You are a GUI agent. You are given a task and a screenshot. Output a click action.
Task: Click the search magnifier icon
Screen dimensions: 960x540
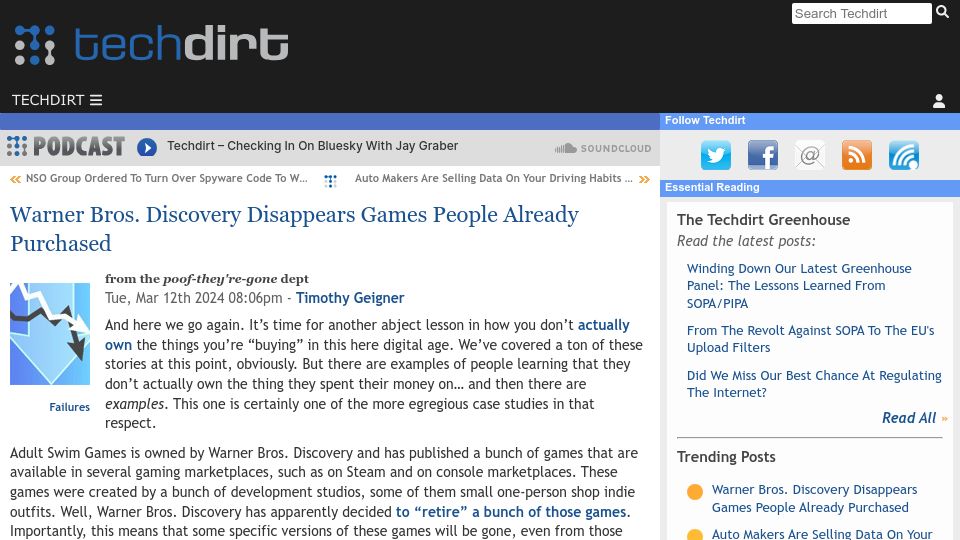pos(942,12)
